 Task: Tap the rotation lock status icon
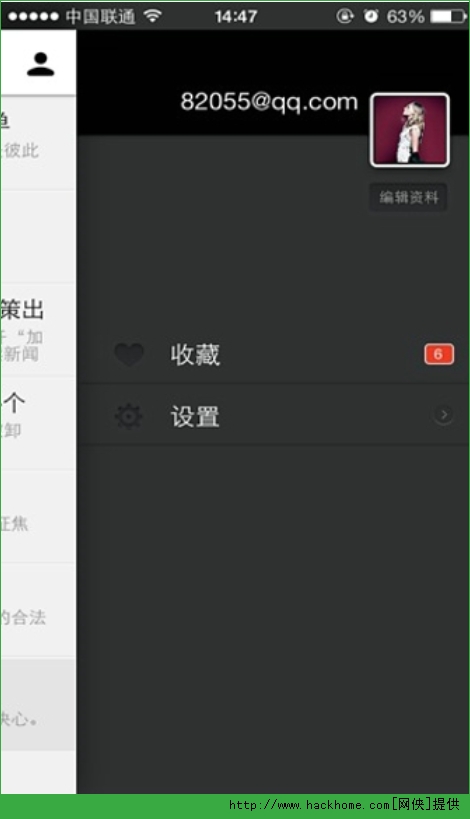point(345,16)
